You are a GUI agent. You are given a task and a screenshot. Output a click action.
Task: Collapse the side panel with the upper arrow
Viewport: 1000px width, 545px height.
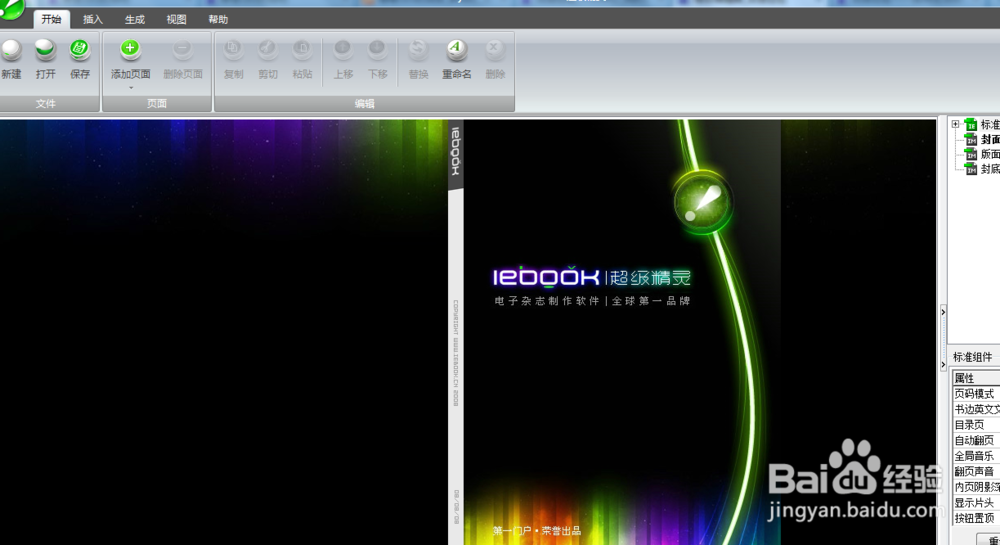pos(943,312)
